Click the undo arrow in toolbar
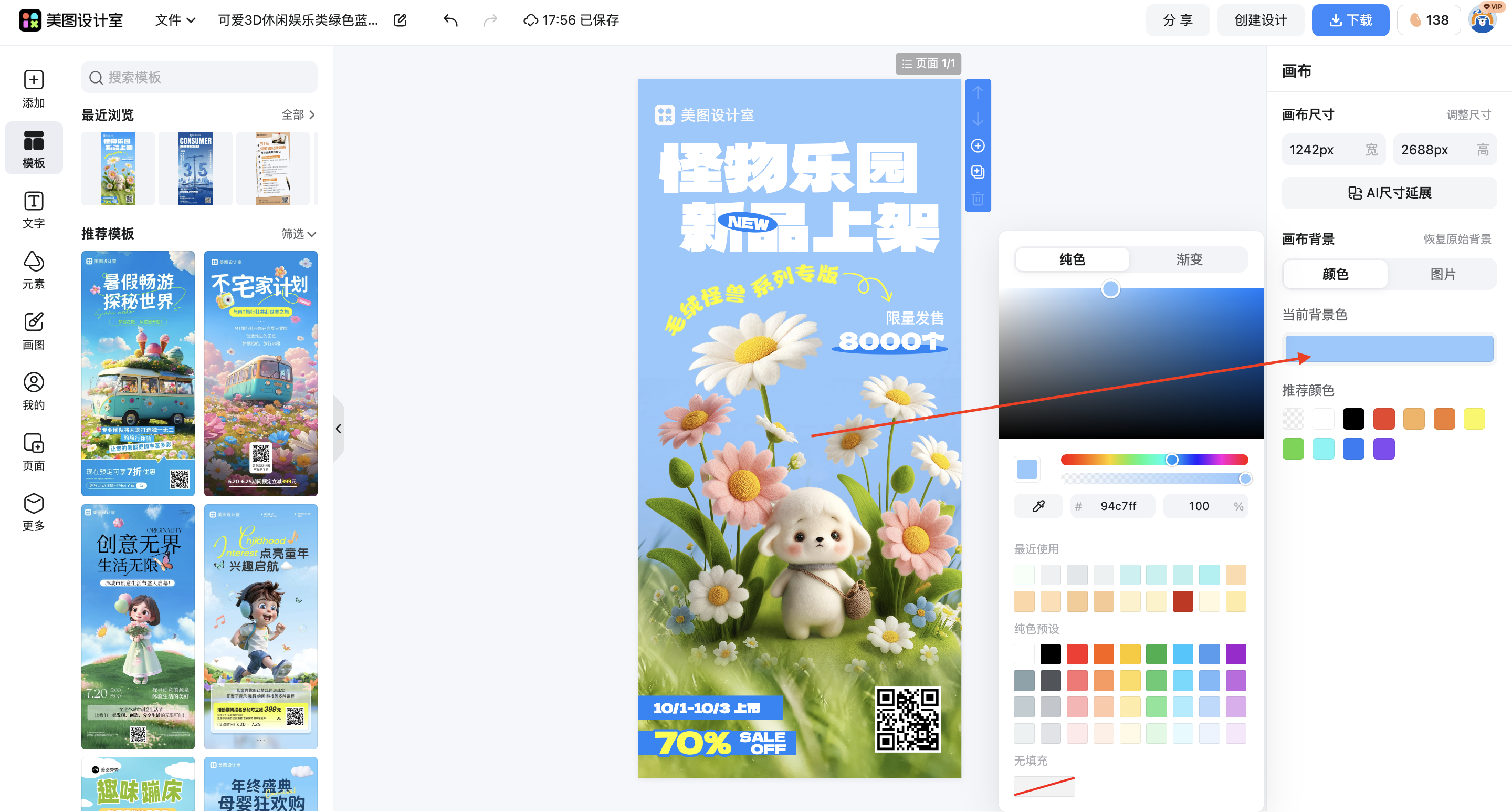Viewport: 1512px width, 812px height. (x=450, y=20)
